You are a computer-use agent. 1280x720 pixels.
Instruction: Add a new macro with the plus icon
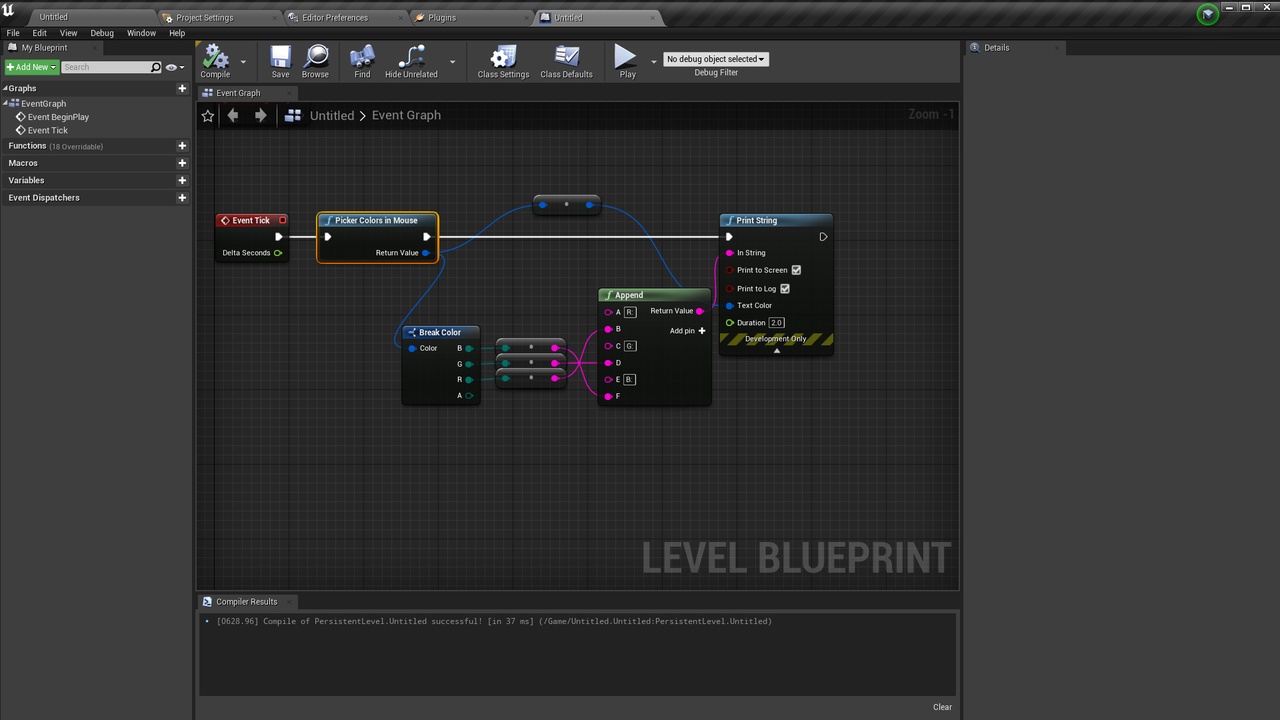182,163
